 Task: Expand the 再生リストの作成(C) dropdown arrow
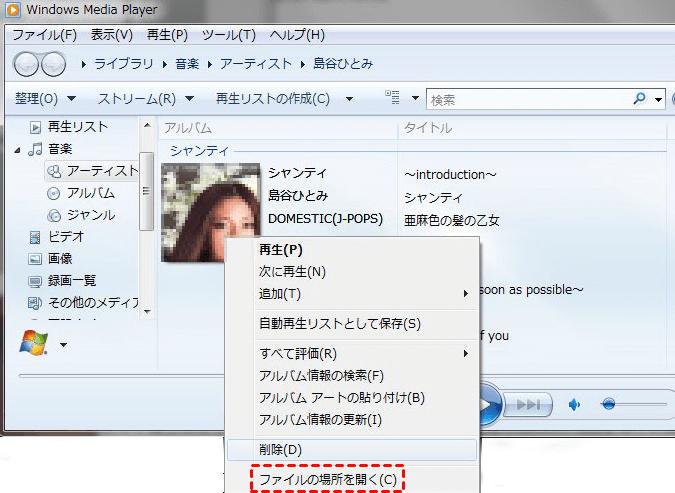click(349, 99)
